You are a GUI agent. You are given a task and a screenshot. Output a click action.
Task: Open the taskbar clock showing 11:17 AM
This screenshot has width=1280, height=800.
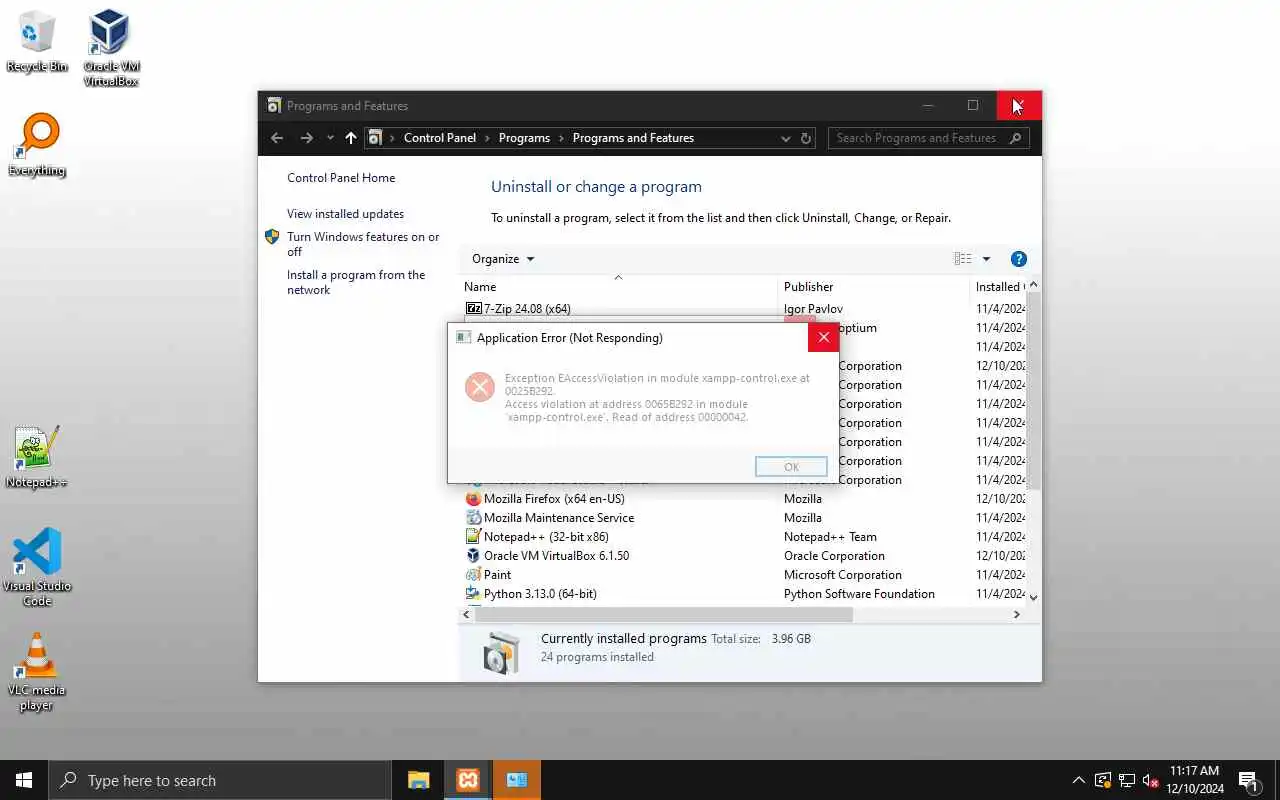(x=1194, y=780)
